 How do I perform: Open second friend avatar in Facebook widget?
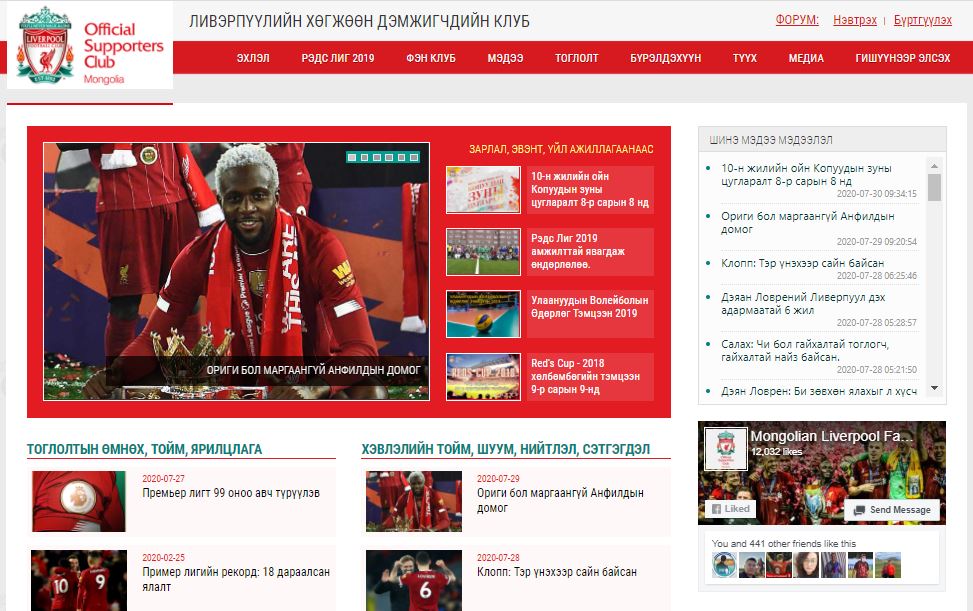pos(751,565)
